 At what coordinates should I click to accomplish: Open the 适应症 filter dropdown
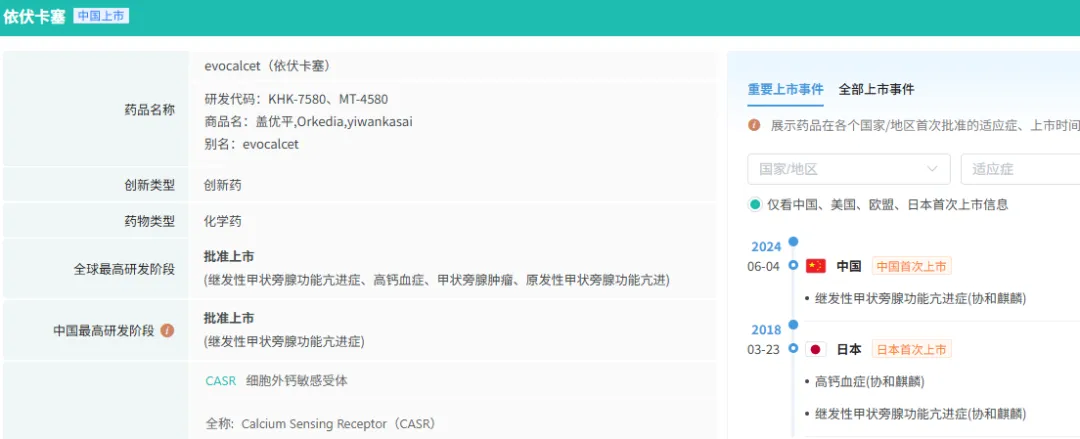1020,169
